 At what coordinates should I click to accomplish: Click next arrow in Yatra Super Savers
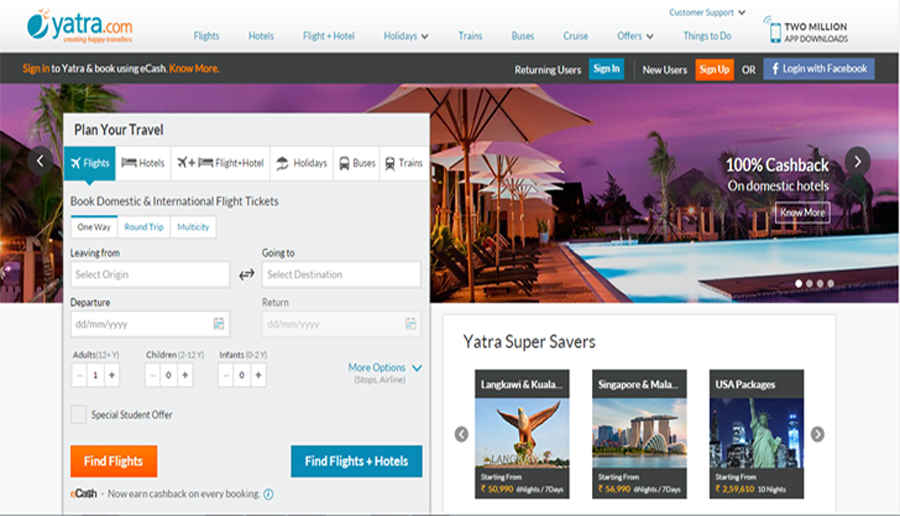[817, 434]
